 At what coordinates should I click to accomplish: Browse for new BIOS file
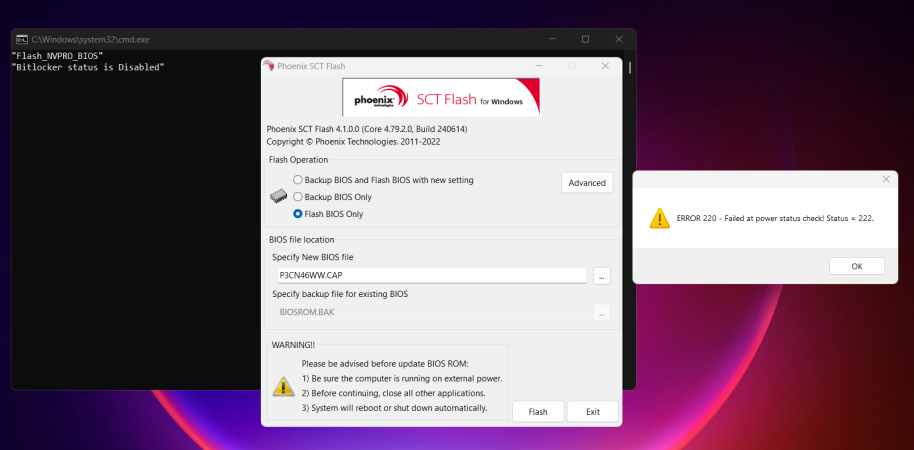602,276
